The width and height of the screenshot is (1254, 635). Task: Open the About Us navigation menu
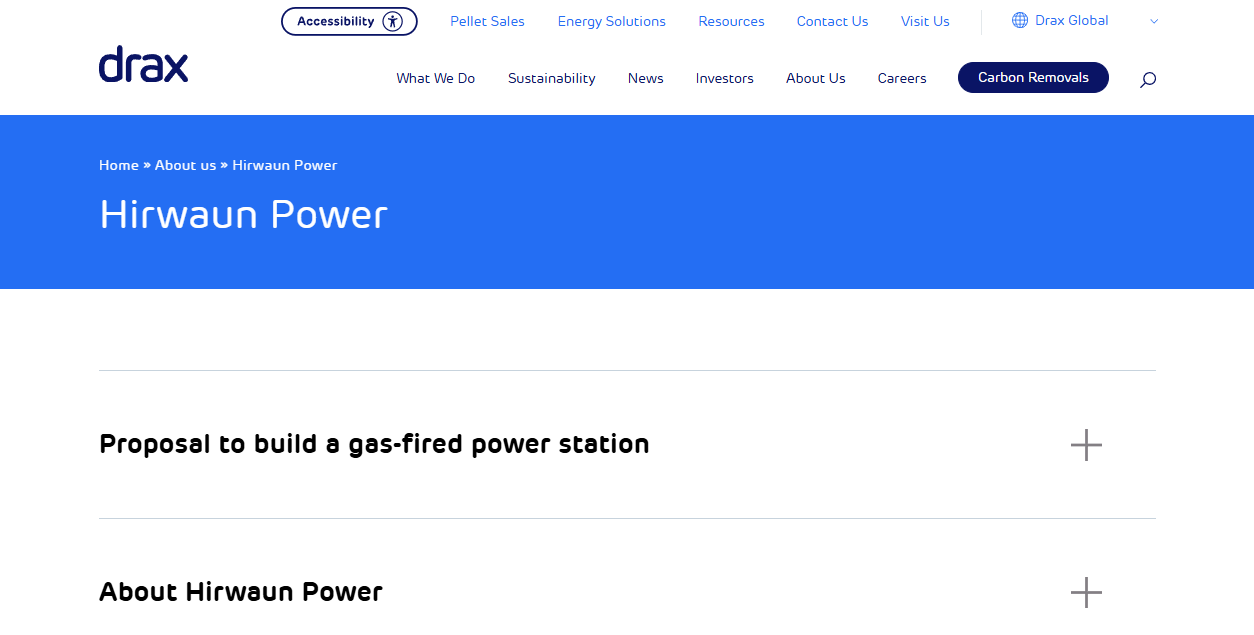pos(815,78)
